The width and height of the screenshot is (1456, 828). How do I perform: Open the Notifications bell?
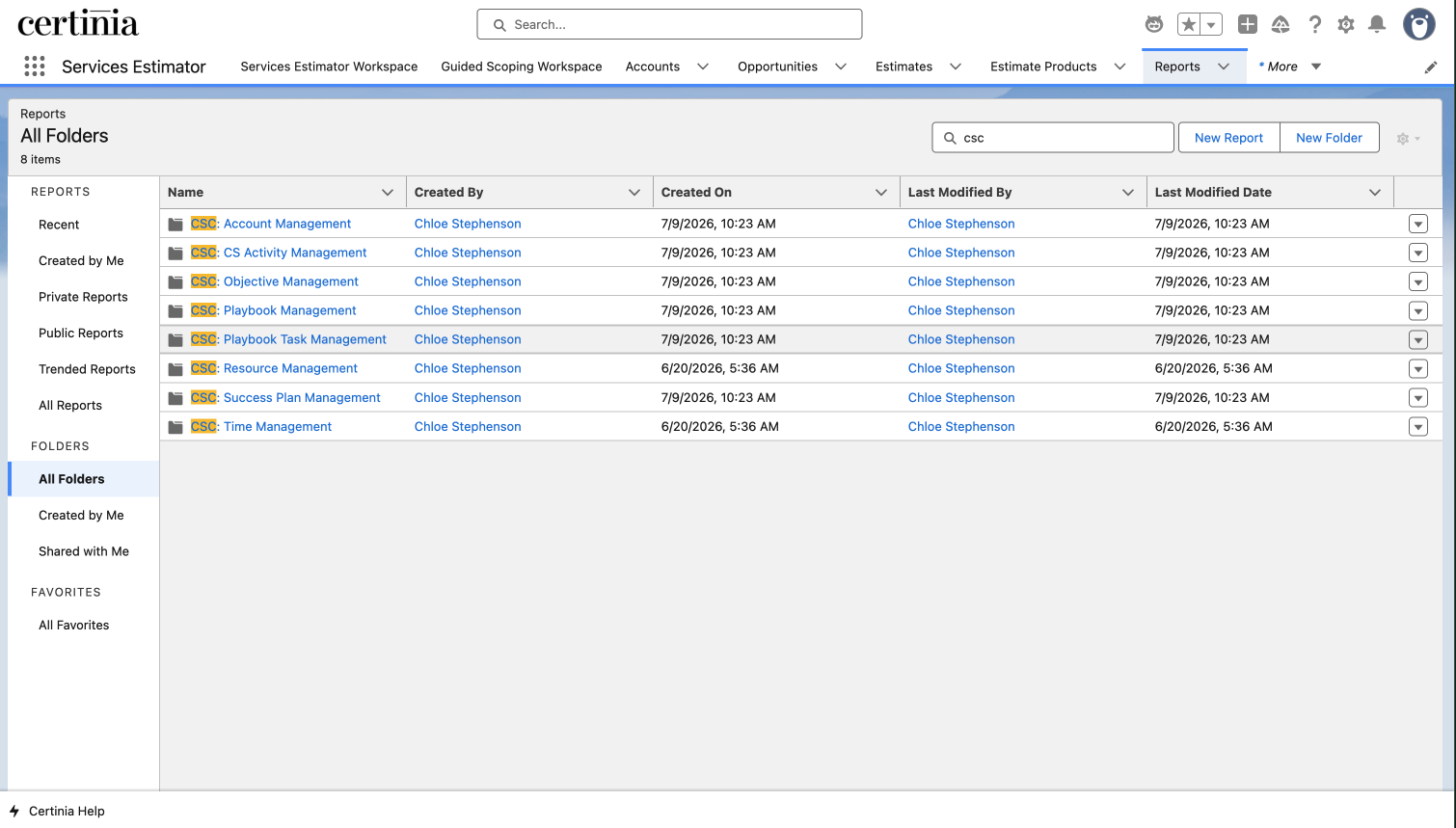(1377, 24)
